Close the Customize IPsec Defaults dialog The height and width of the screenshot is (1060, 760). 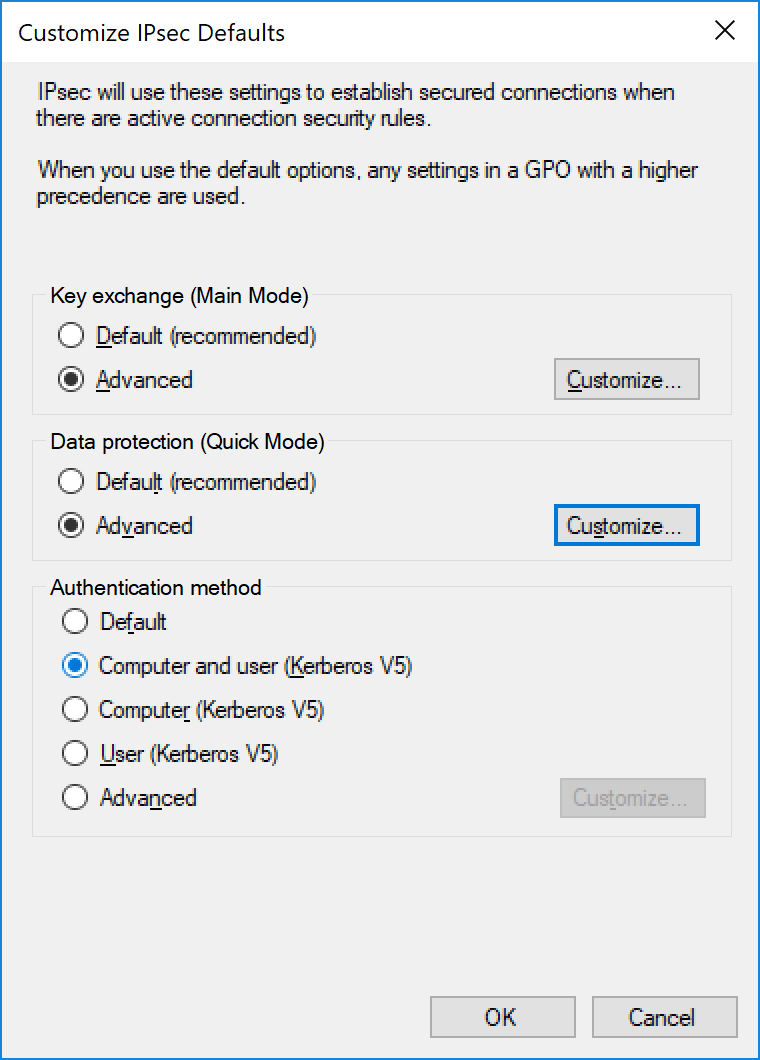(x=725, y=30)
